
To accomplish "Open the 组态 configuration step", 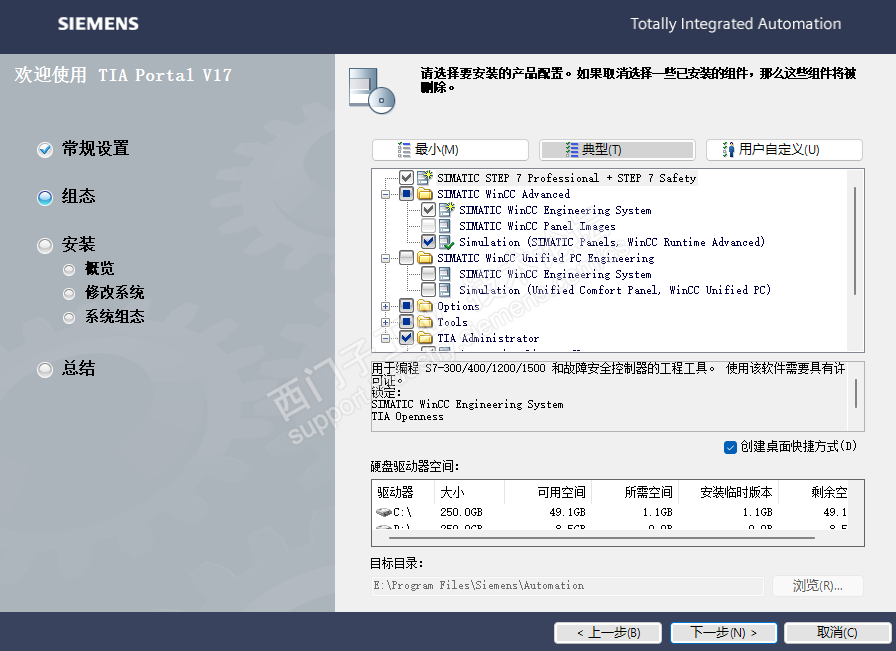I will click(66, 197).
